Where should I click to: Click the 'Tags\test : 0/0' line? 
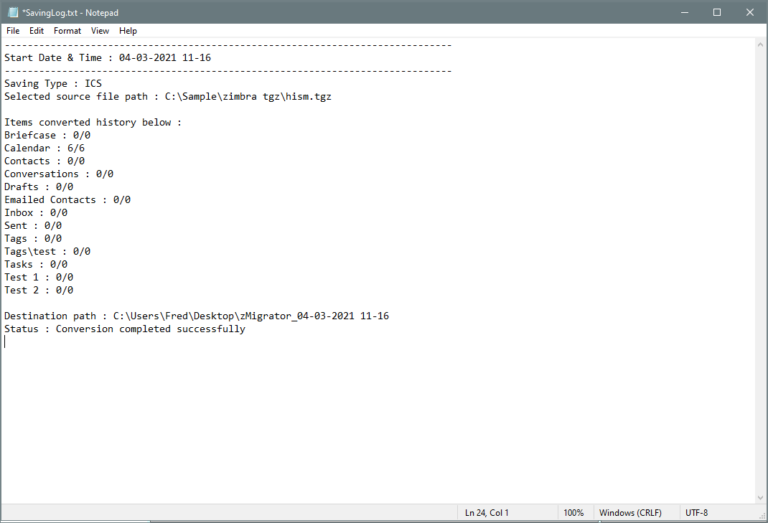(x=48, y=251)
